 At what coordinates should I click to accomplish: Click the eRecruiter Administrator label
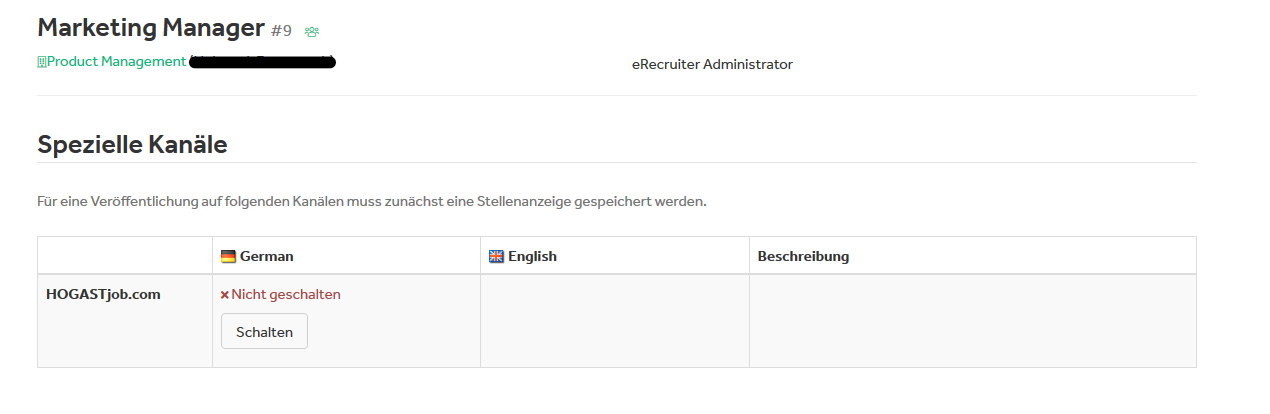pos(712,64)
